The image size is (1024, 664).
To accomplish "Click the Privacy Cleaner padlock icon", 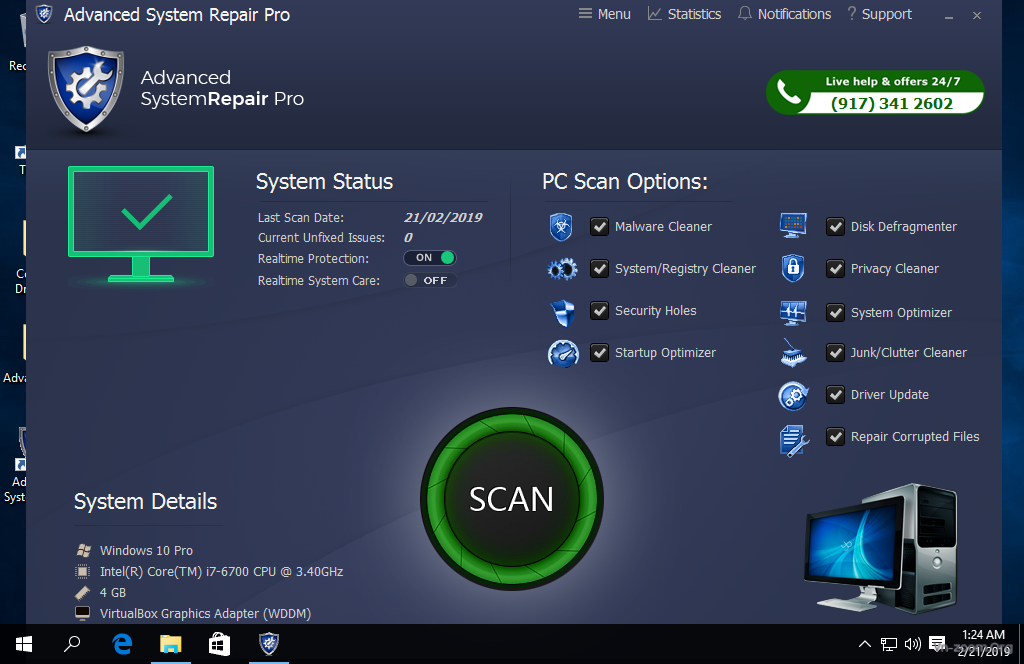I will [793, 268].
